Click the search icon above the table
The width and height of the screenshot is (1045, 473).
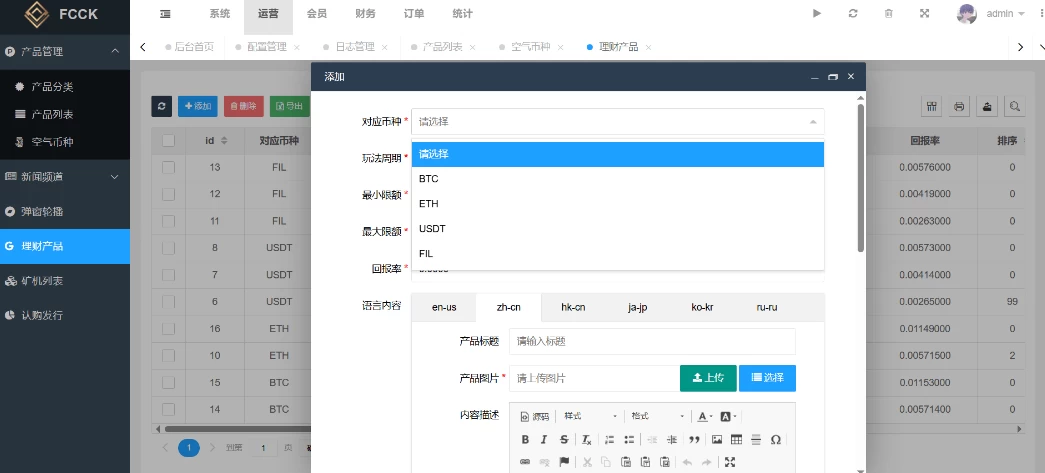click(1014, 106)
